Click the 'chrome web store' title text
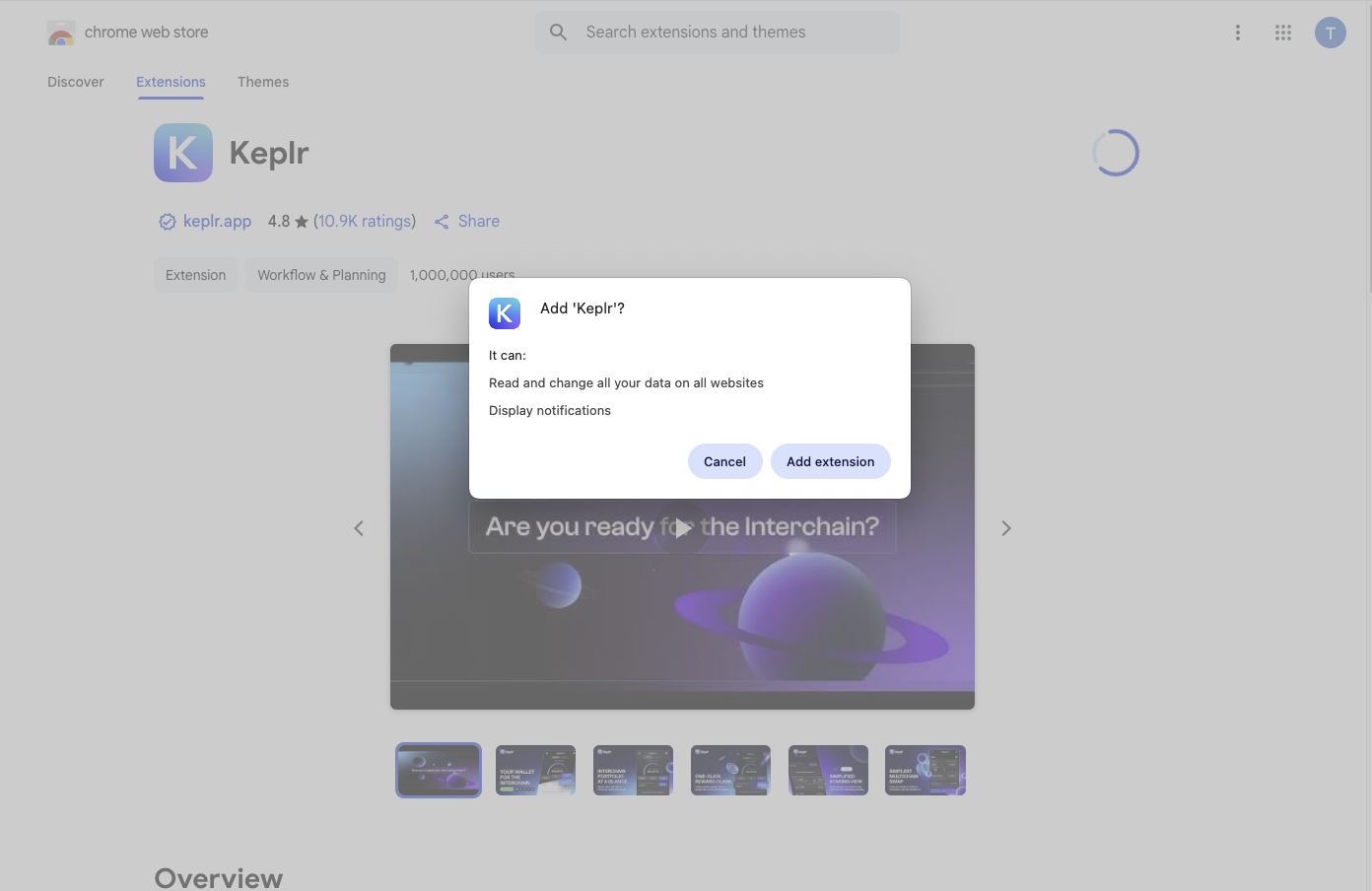 [x=147, y=33]
